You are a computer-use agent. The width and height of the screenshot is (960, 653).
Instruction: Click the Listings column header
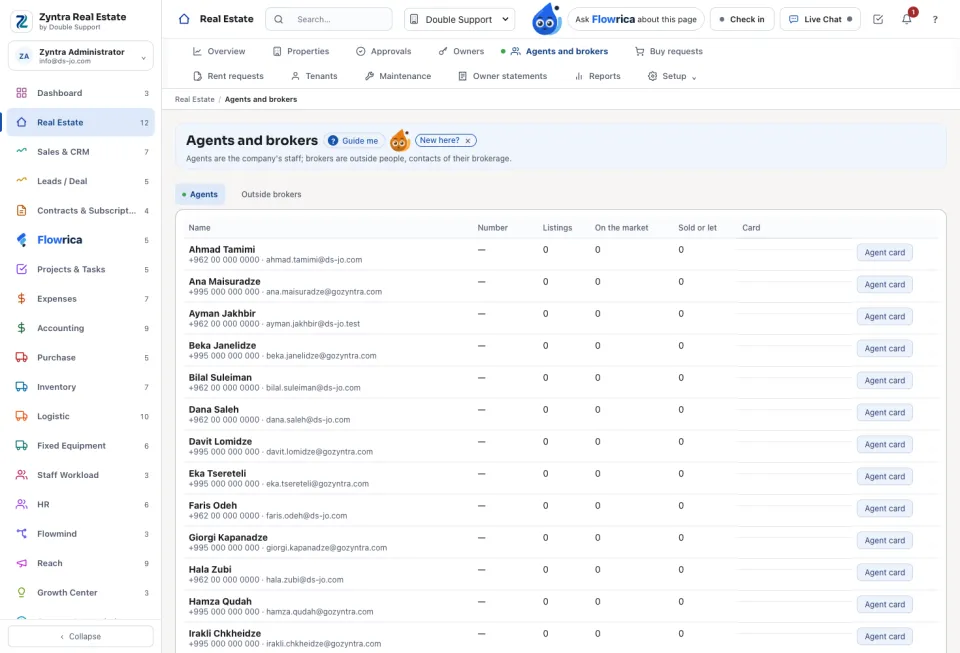[557, 228]
